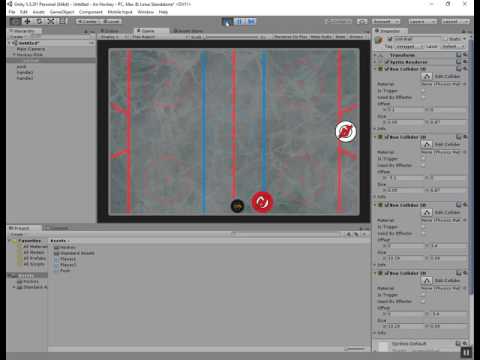Select Main Camera in the Hierarchy
This screenshot has width=480, height=360.
tap(31, 49)
